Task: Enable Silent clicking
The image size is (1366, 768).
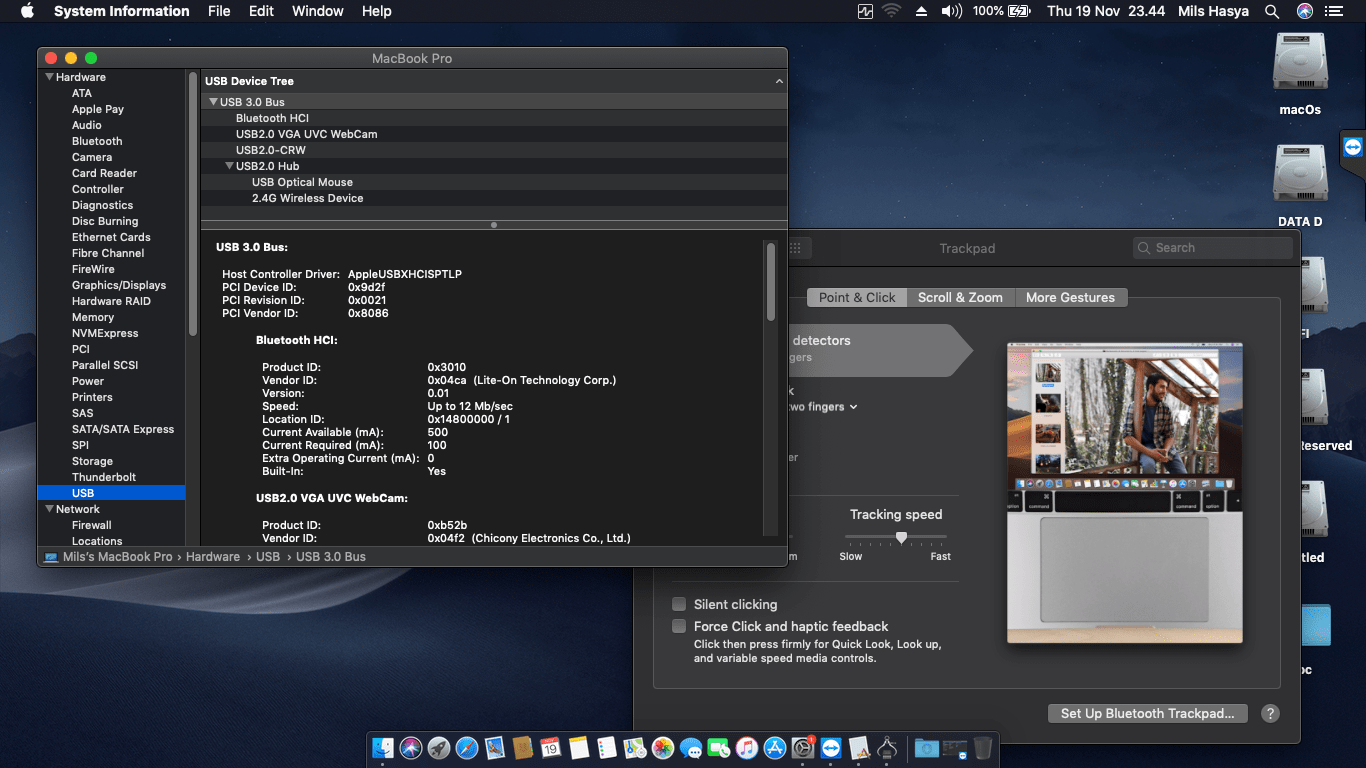Action: point(679,604)
